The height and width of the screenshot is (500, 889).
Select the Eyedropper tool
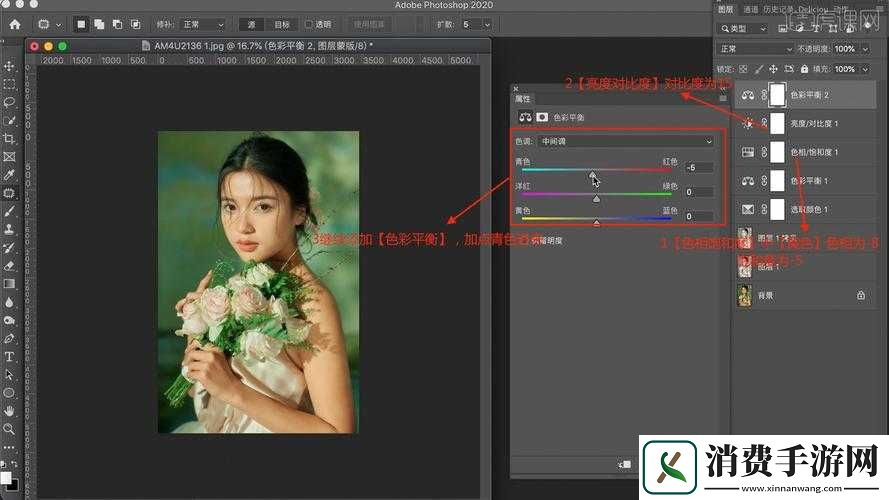[x=10, y=175]
